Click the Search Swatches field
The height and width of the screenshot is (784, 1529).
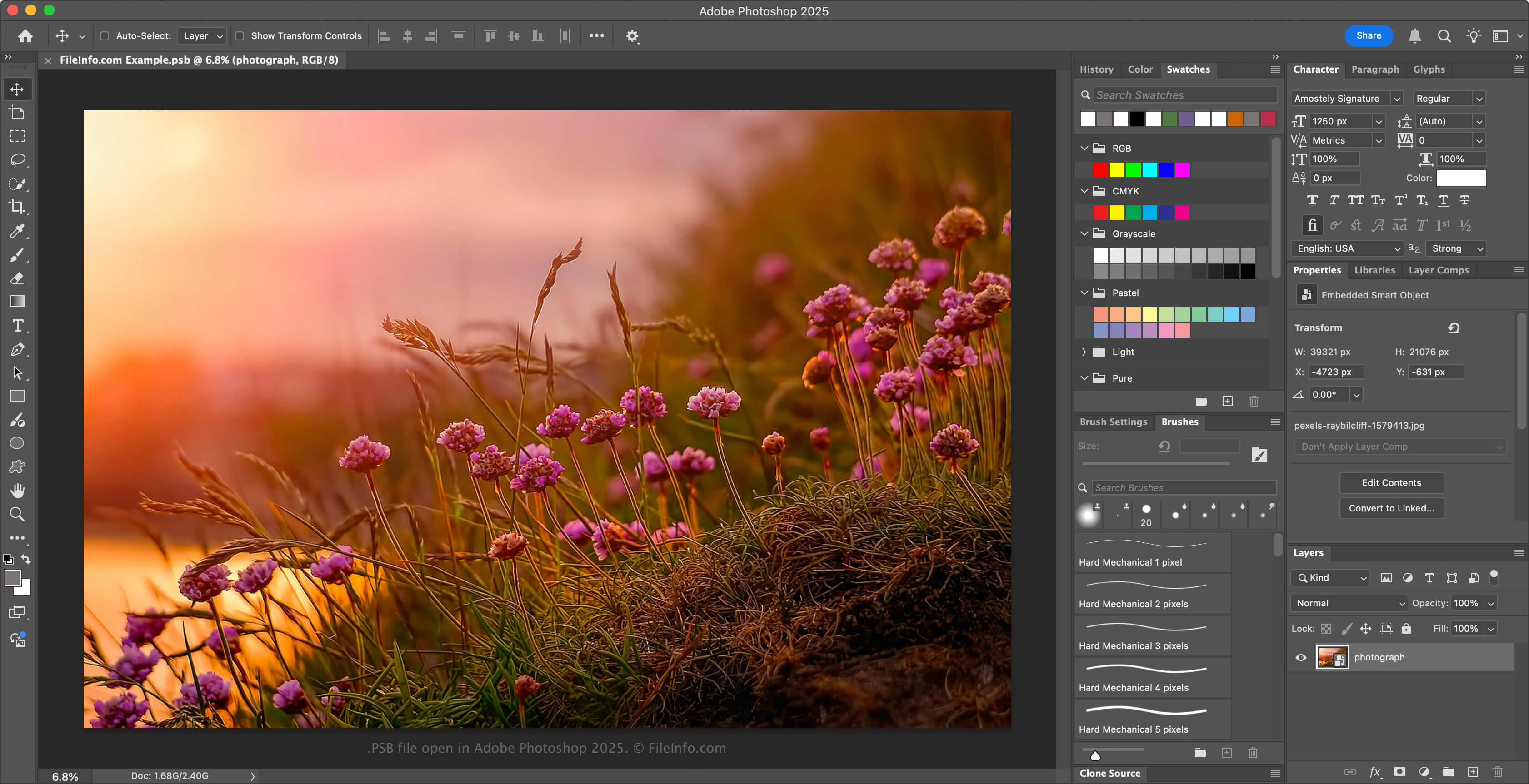click(1185, 95)
